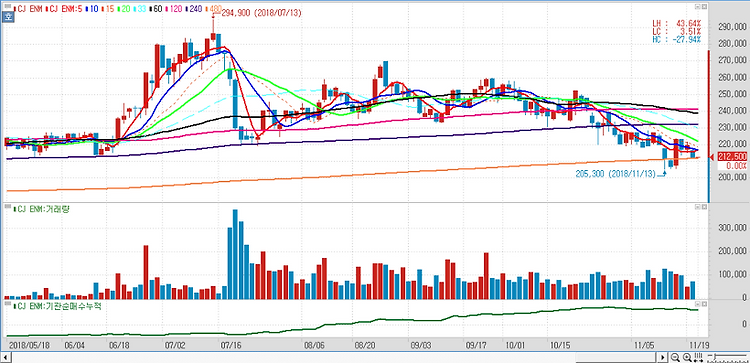Click the current price tag 212,500

click(733, 156)
